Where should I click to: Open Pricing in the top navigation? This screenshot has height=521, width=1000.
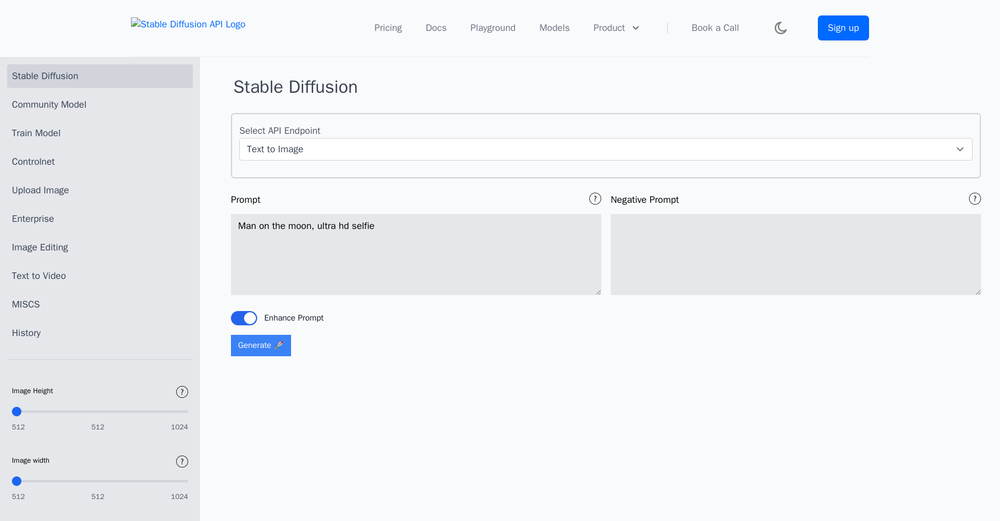click(388, 28)
